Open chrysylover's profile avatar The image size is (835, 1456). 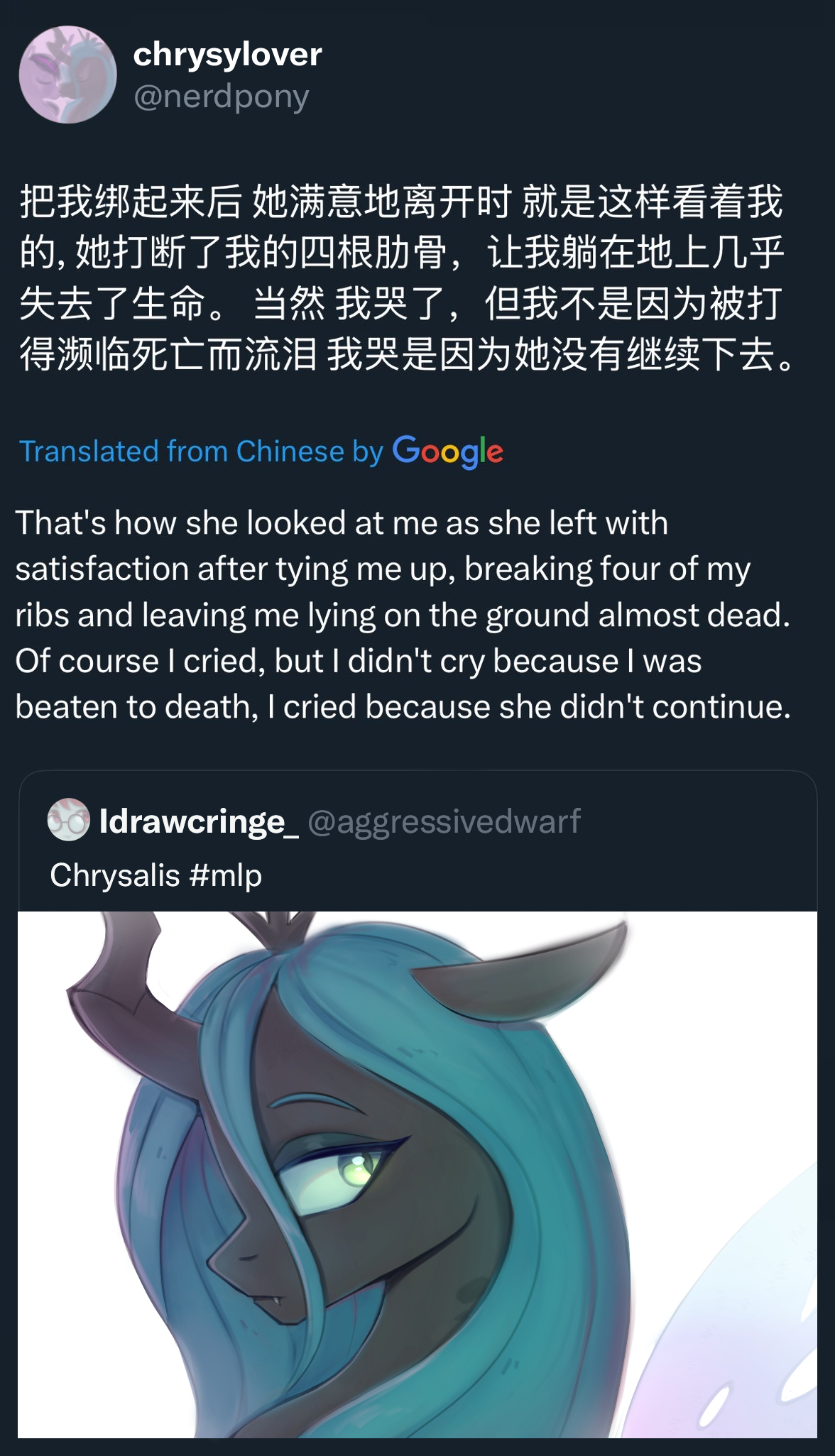click(67, 75)
